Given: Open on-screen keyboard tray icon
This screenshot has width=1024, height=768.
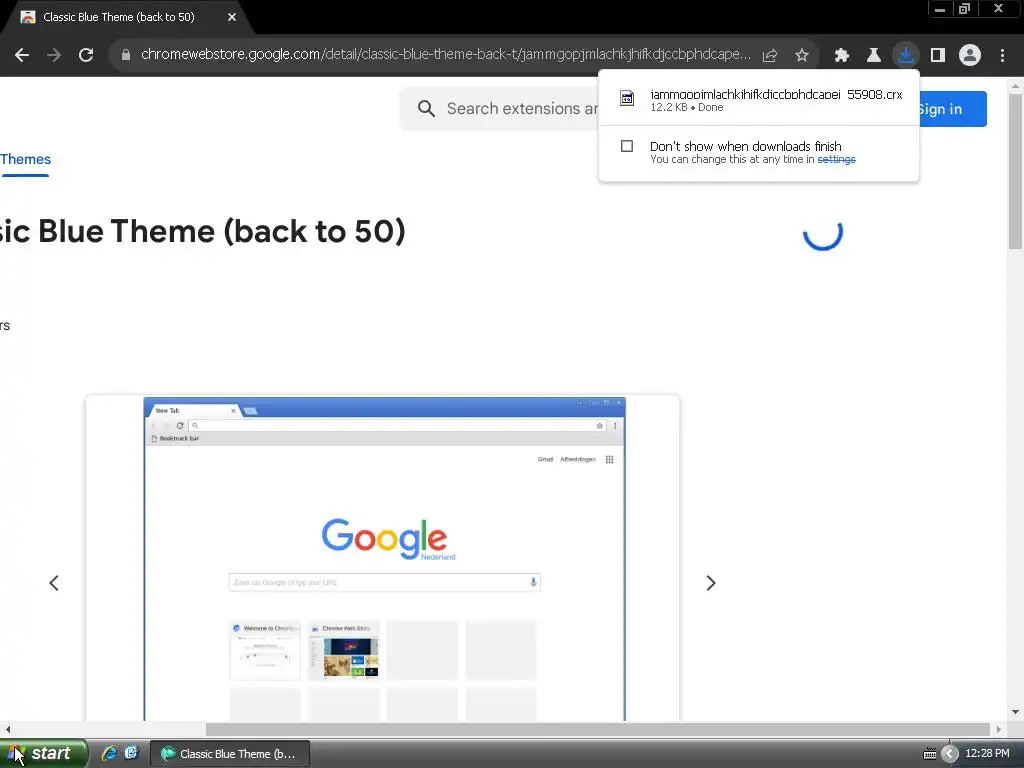Looking at the screenshot, I should [930, 754].
